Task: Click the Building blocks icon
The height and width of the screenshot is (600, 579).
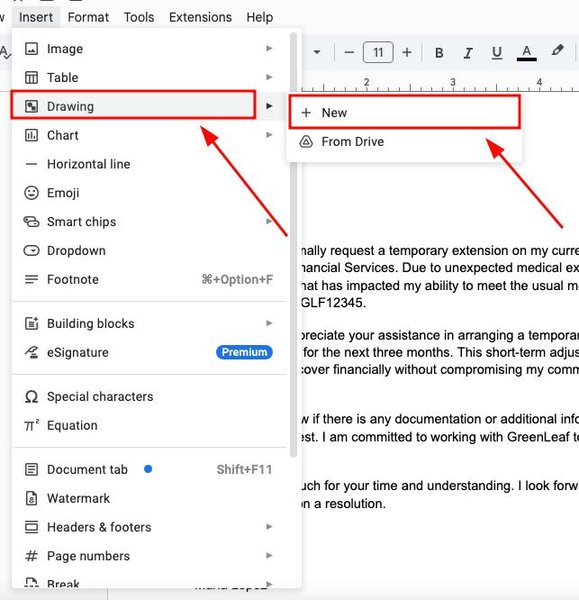Action: point(31,323)
